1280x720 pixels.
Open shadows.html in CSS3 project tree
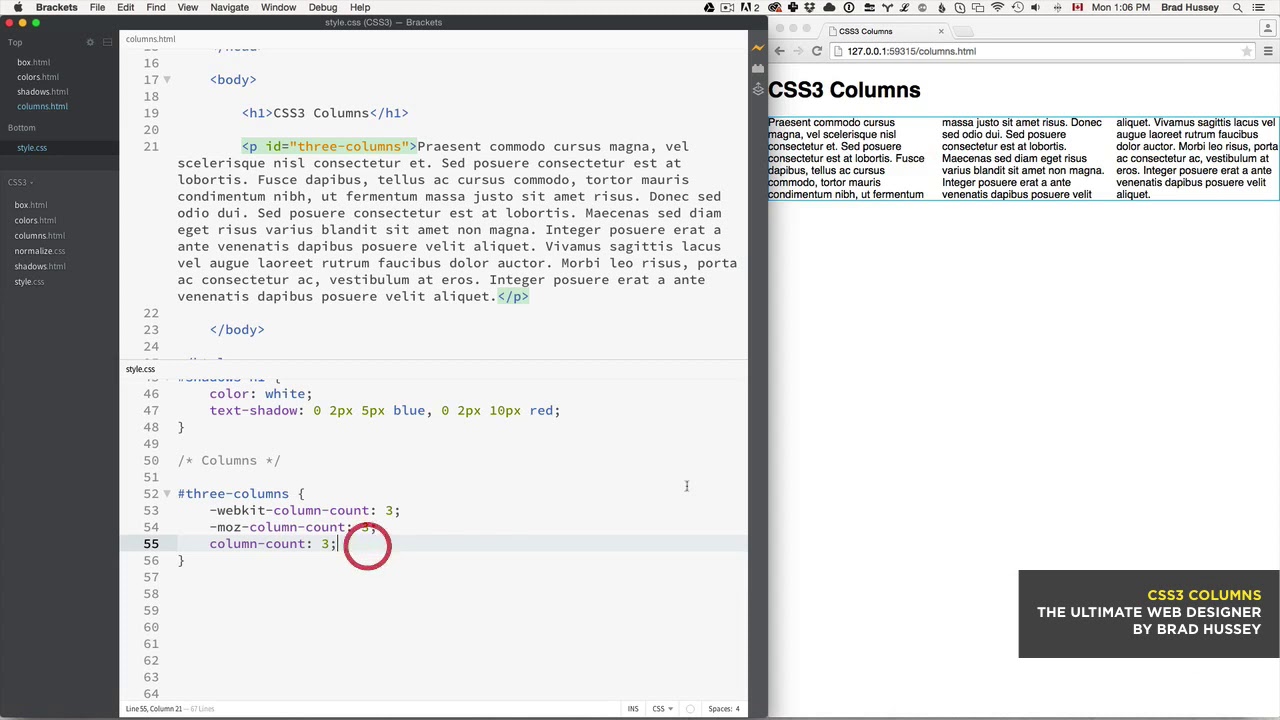click(x=40, y=266)
